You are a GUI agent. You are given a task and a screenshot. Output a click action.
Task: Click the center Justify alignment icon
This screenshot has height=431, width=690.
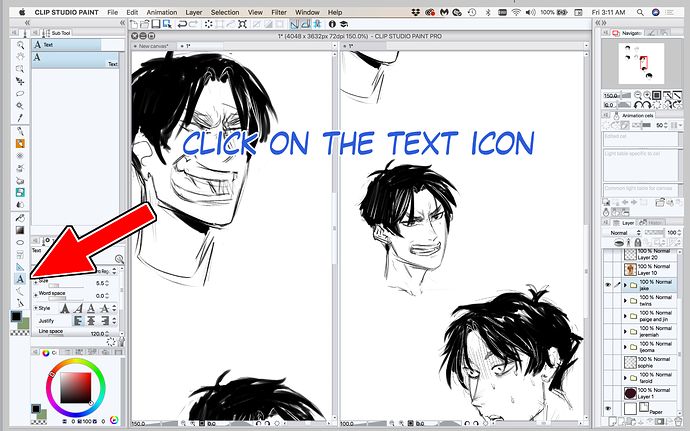pos(89,320)
